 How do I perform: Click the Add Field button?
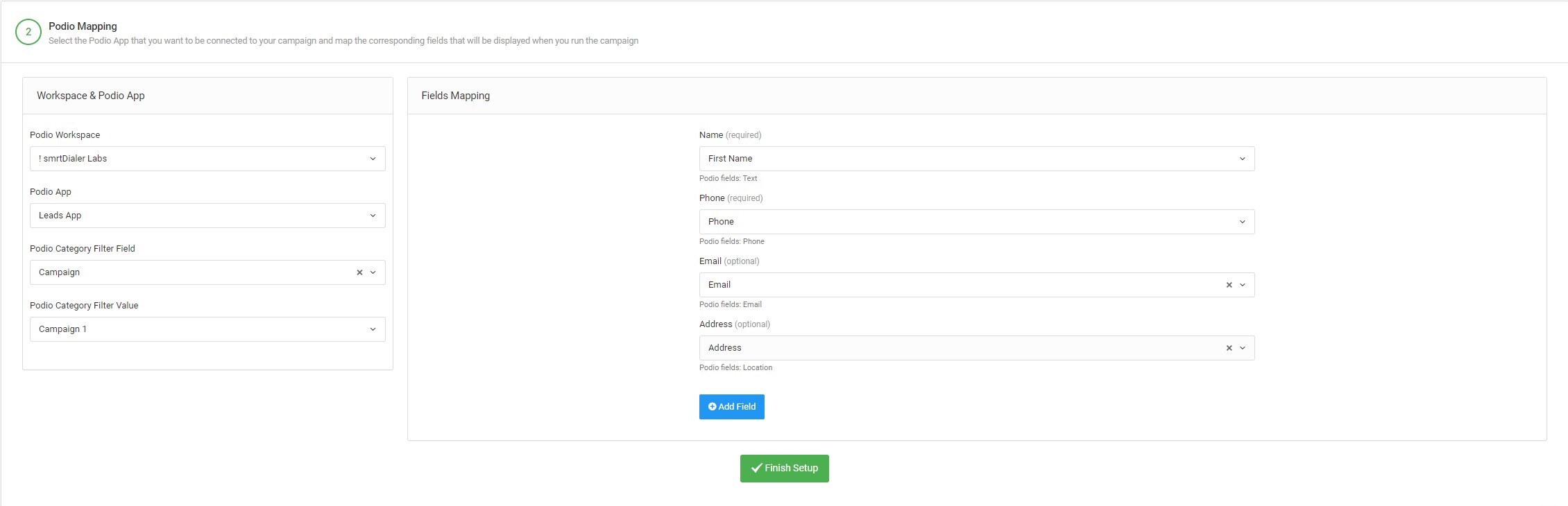[731, 407]
